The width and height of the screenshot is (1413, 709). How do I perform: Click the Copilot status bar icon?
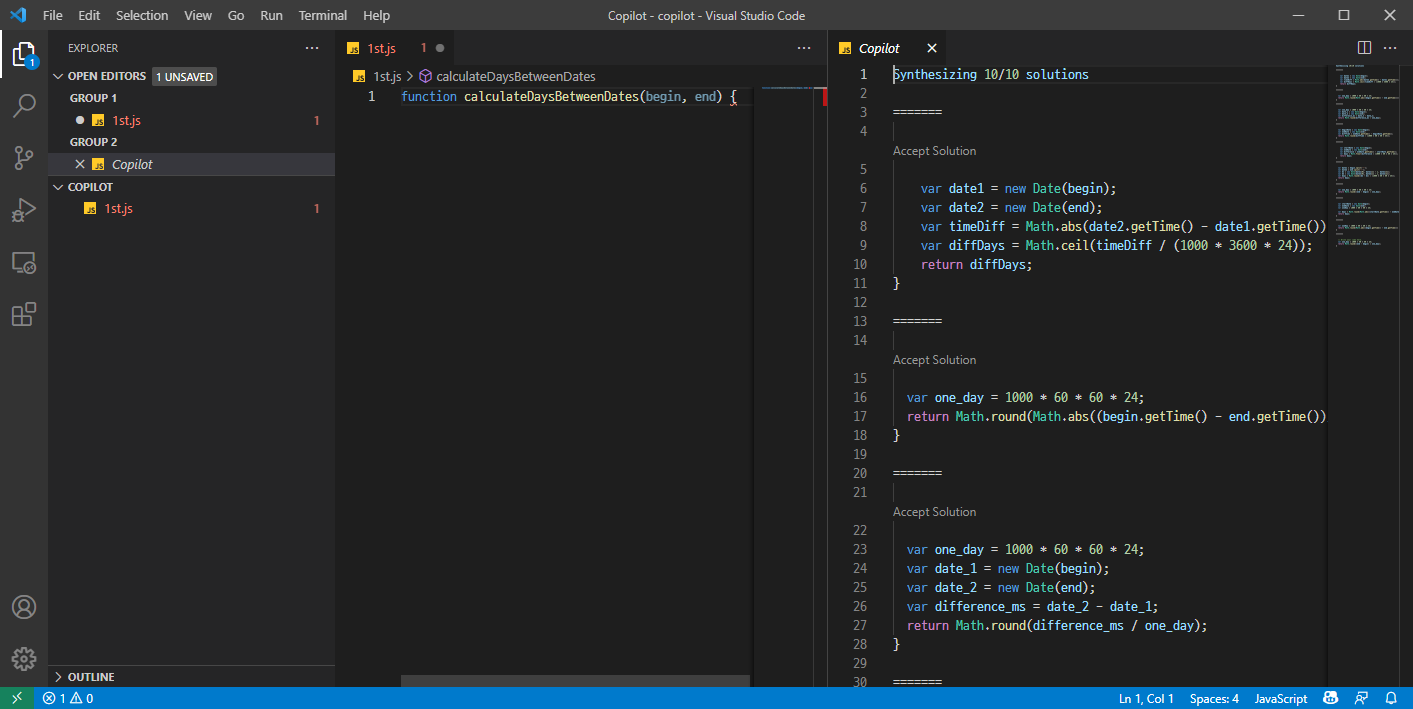1331,698
